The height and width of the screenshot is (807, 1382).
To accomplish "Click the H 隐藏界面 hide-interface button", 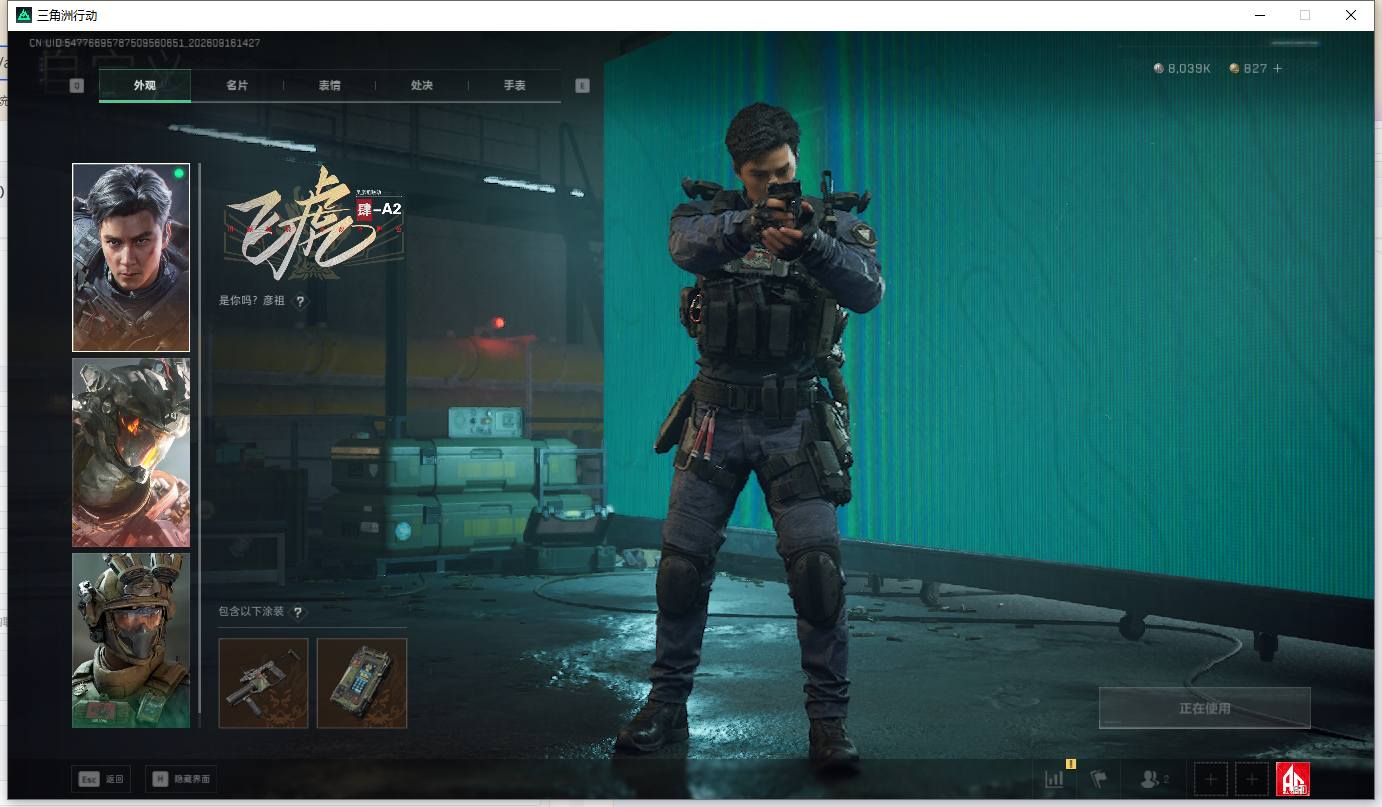I will [181, 779].
